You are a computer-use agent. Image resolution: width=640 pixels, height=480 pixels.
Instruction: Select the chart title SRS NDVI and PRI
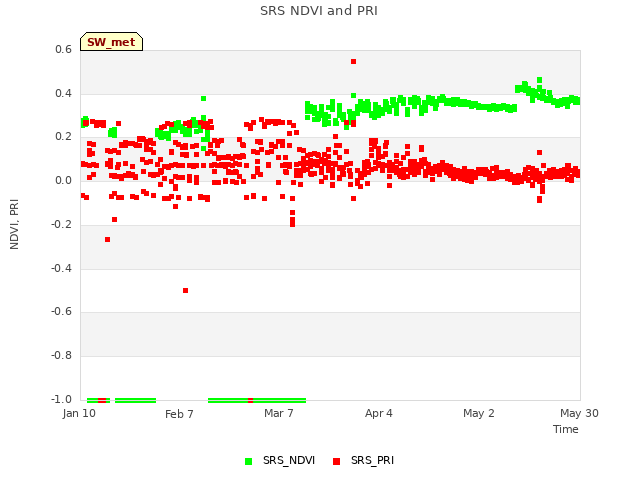(x=319, y=11)
